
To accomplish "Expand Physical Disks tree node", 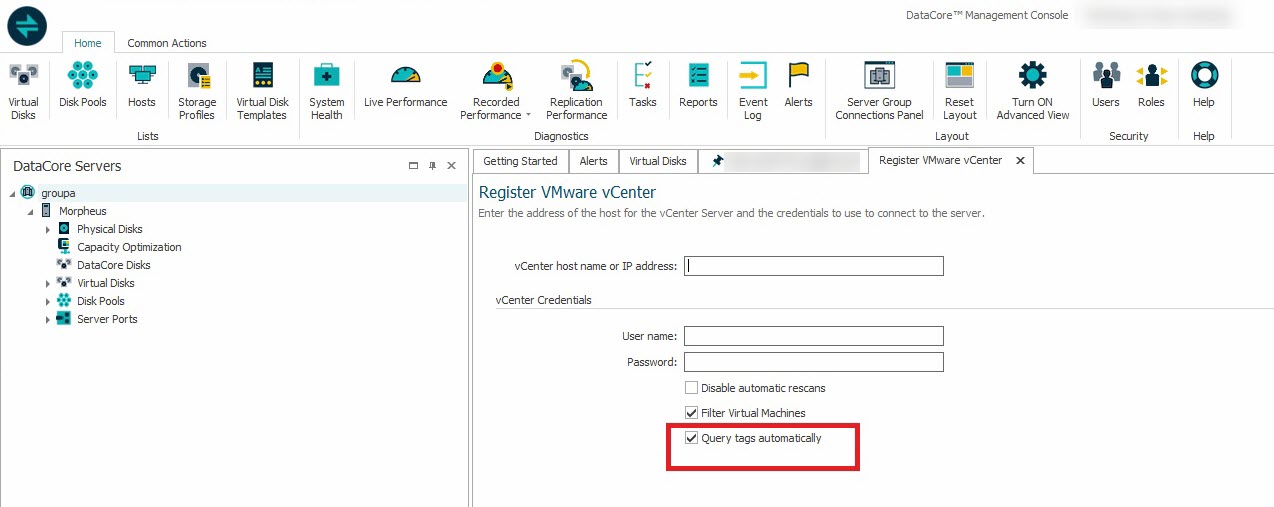I will (48, 230).
